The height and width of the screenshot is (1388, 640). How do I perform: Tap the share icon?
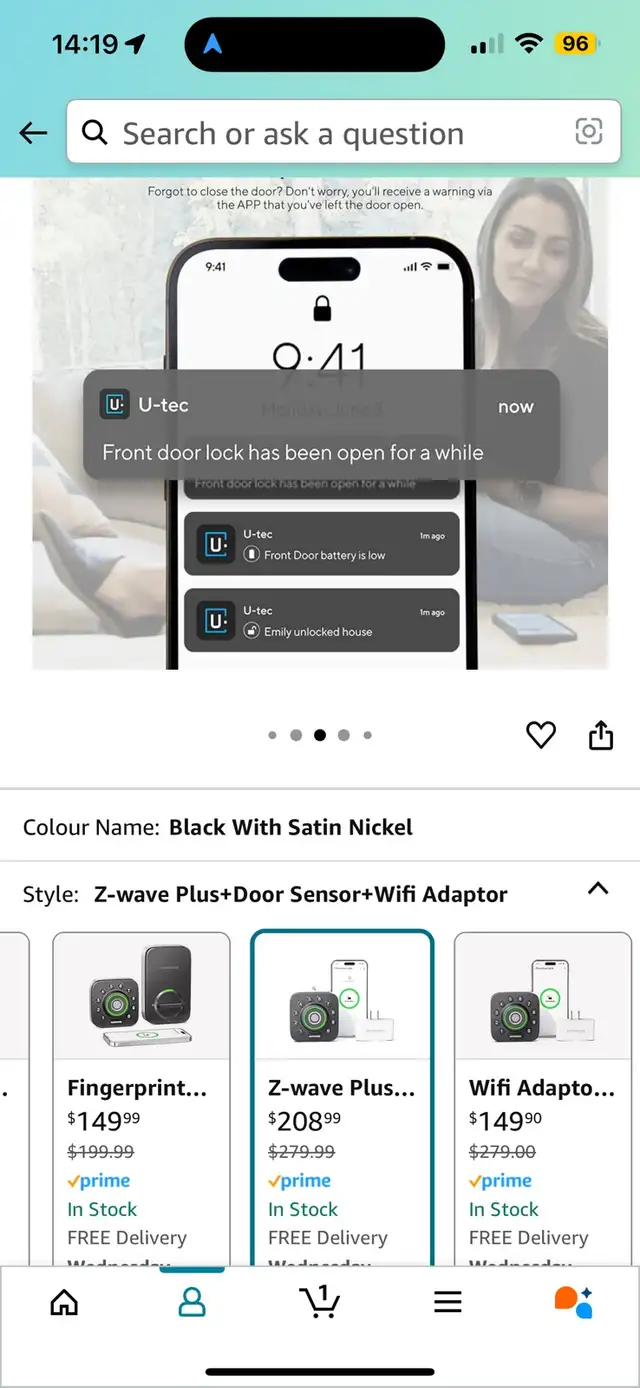click(x=600, y=736)
